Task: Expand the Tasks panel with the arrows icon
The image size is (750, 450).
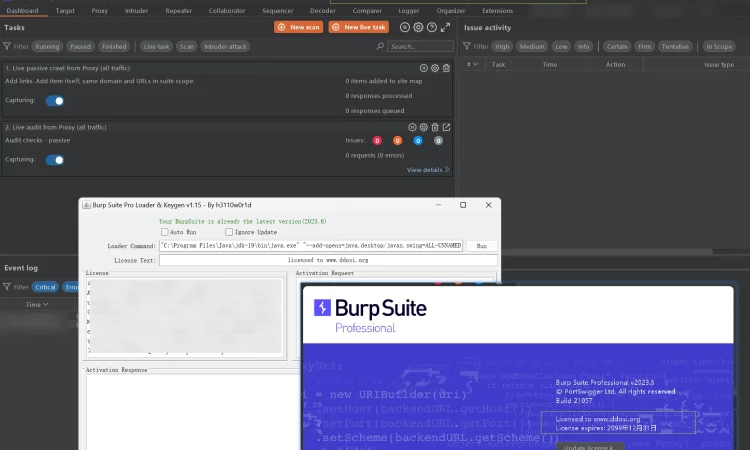Action: pos(445,27)
